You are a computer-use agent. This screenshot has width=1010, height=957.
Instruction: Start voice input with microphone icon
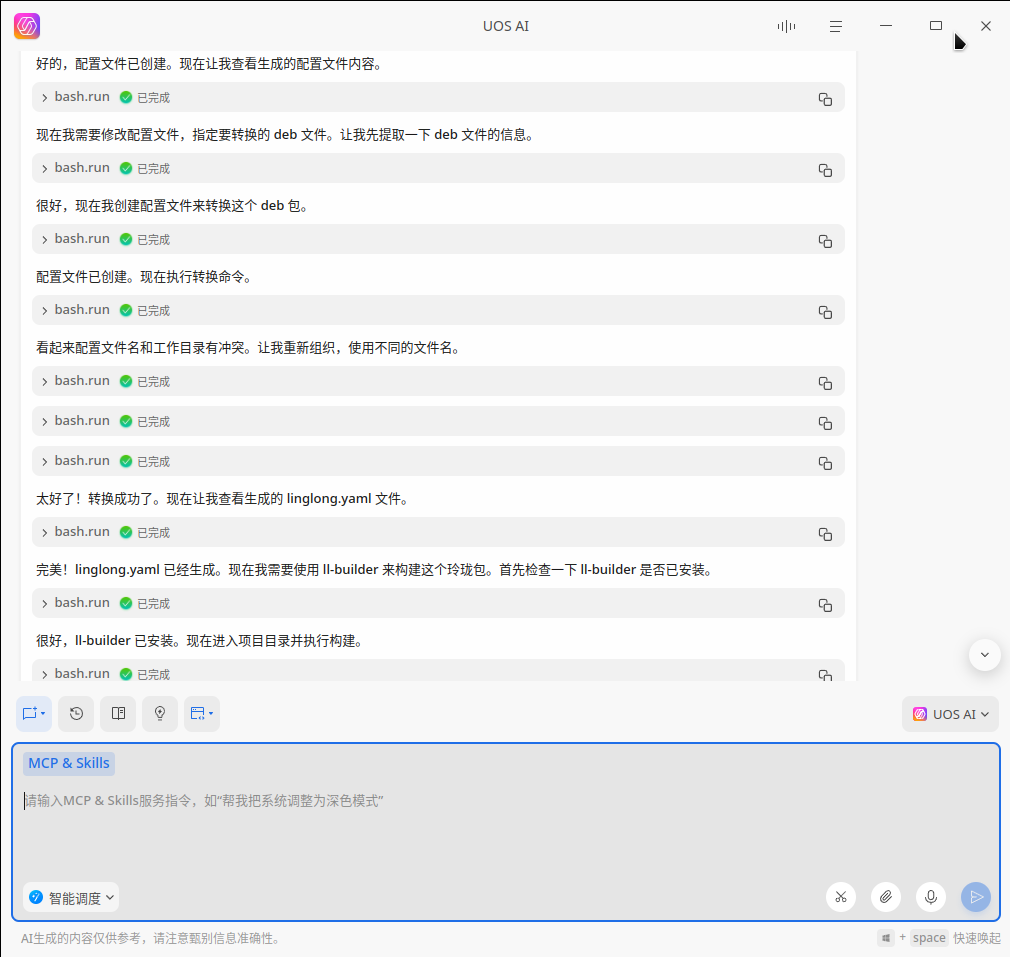pyautogui.click(x=931, y=897)
